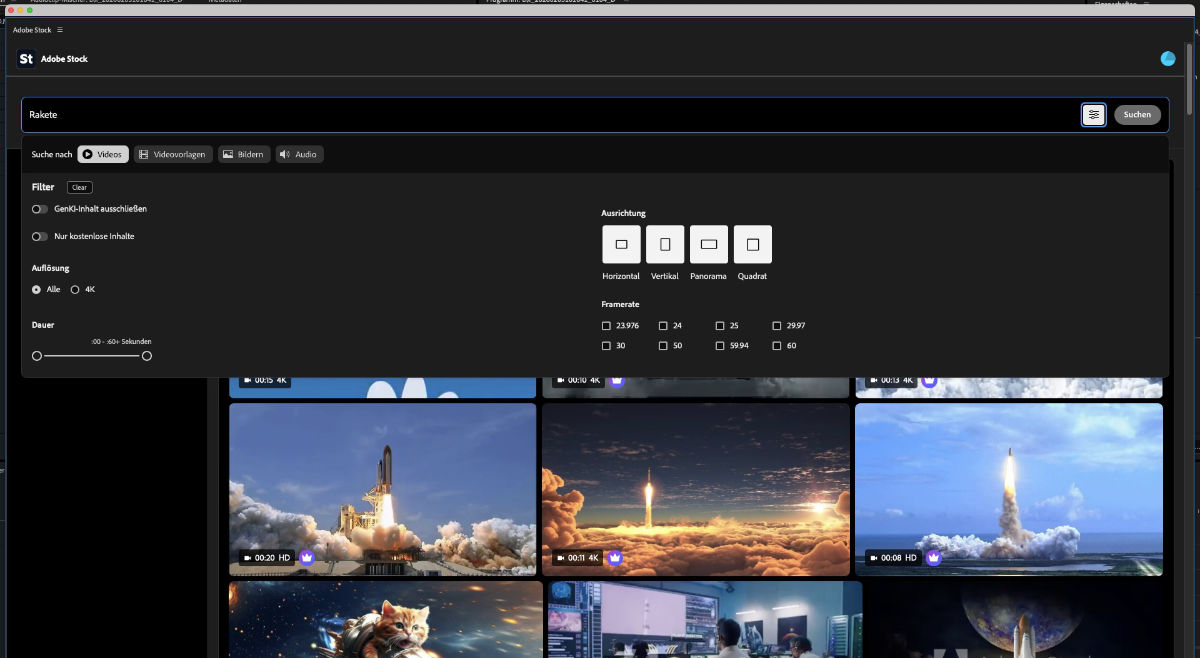Open the astronaut cat video thumbnail

coord(386,619)
